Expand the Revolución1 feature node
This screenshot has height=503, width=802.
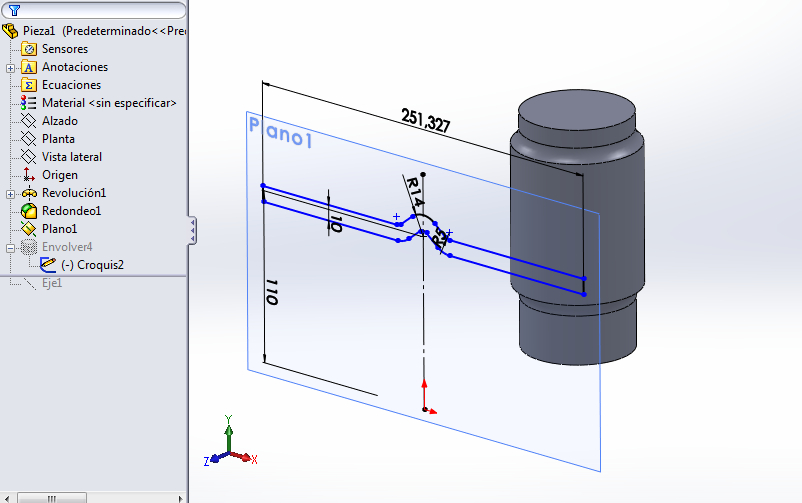pos(10,194)
